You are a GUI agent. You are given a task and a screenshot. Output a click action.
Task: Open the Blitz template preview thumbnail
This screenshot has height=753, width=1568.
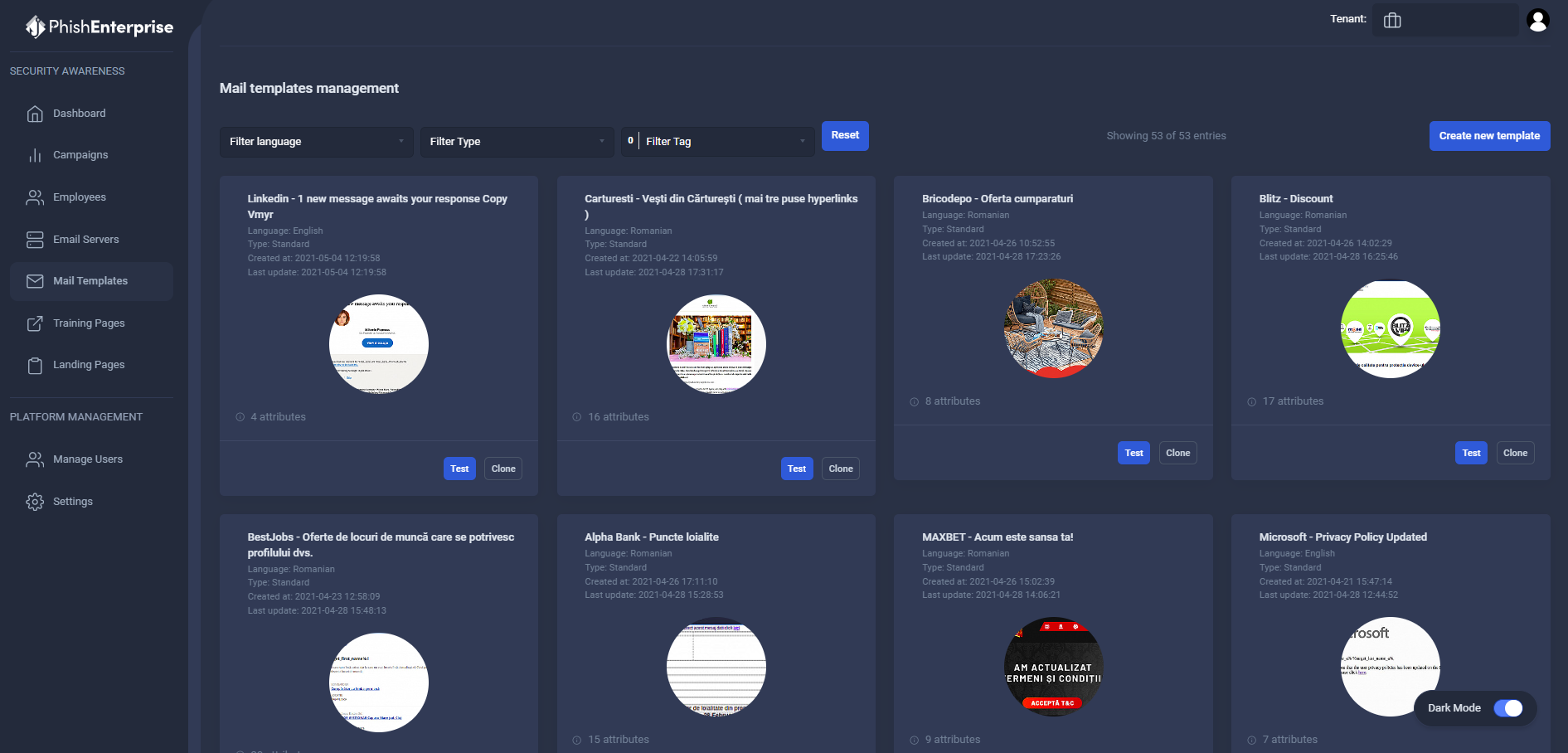point(1391,328)
